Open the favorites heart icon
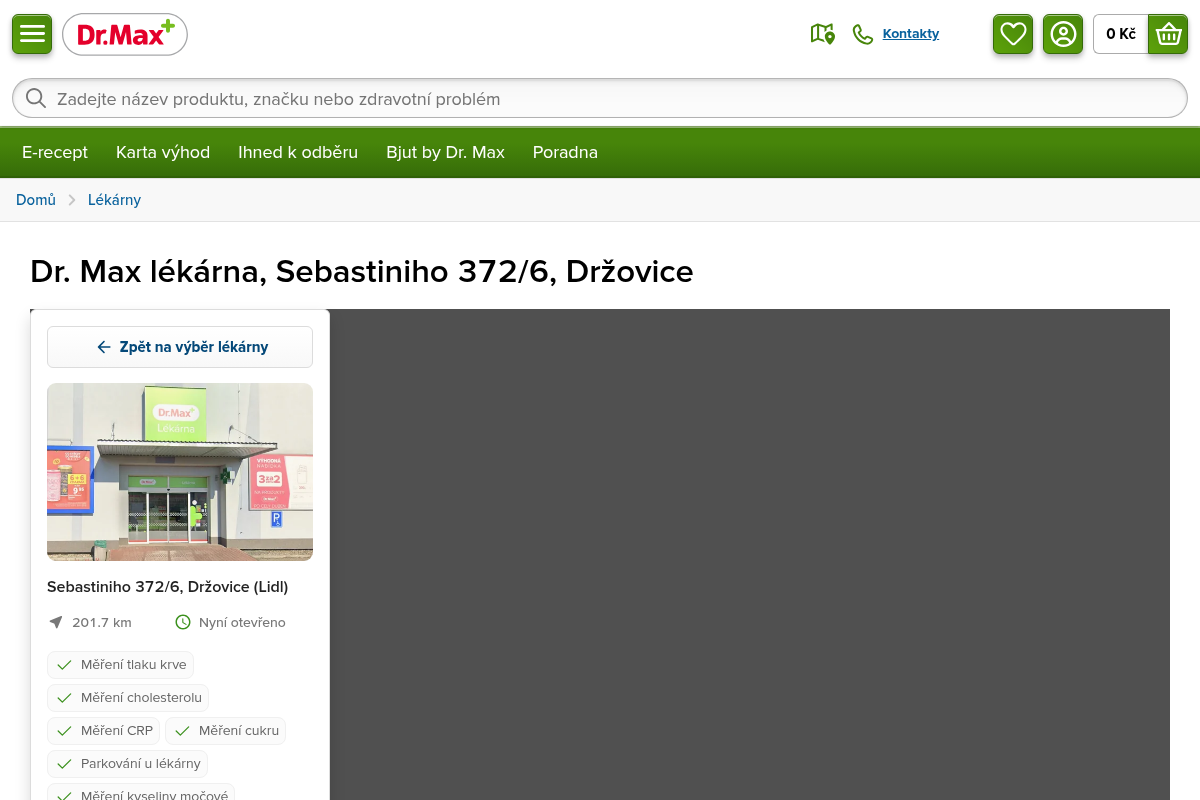The image size is (1200, 800). click(x=1013, y=34)
